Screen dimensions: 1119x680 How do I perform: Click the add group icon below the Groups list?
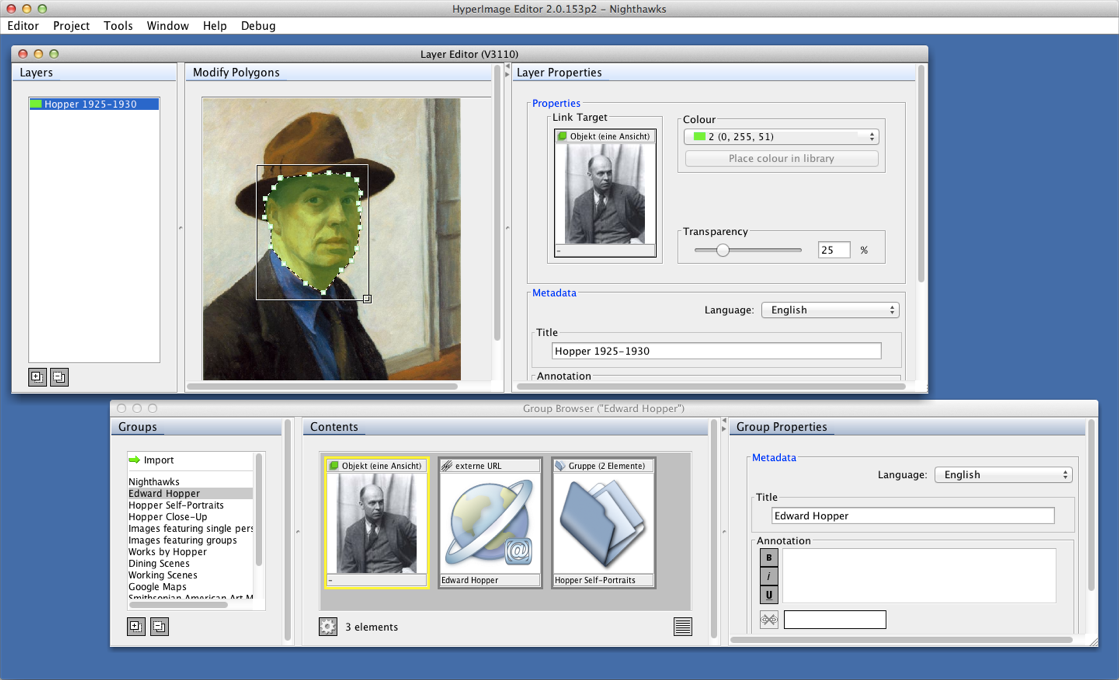(x=136, y=627)
